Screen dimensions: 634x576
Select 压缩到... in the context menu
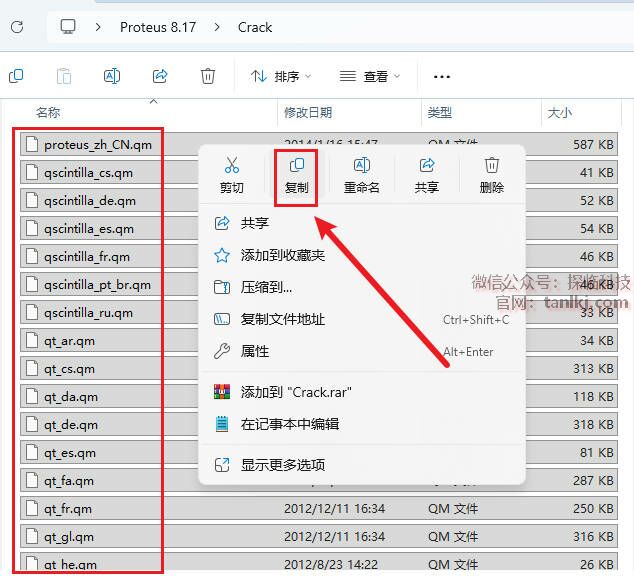(x=362, y=287)
